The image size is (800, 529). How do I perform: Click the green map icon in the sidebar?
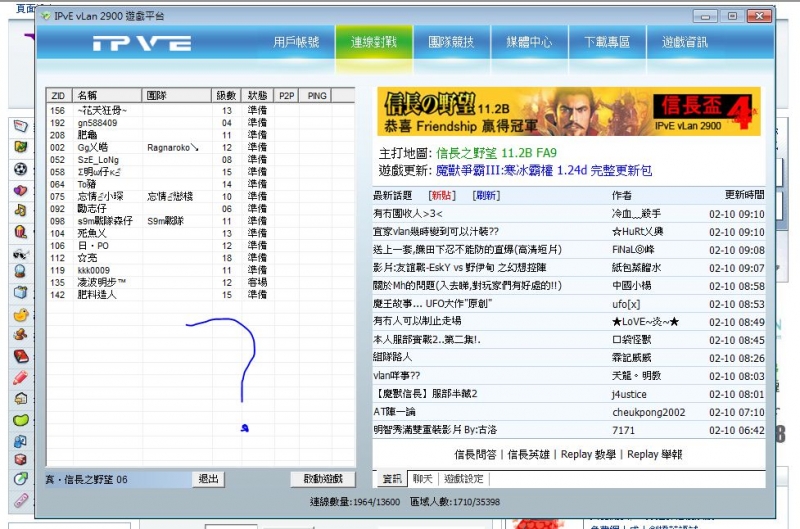[x=20, y=147]
